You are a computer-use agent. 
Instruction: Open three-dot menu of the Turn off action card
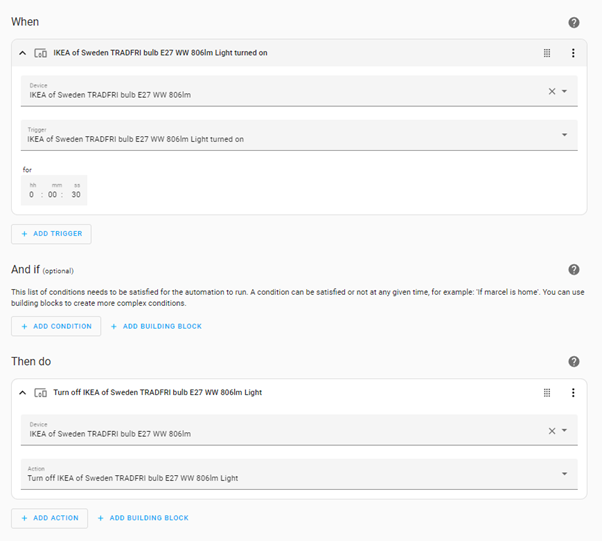coord(573,393)
